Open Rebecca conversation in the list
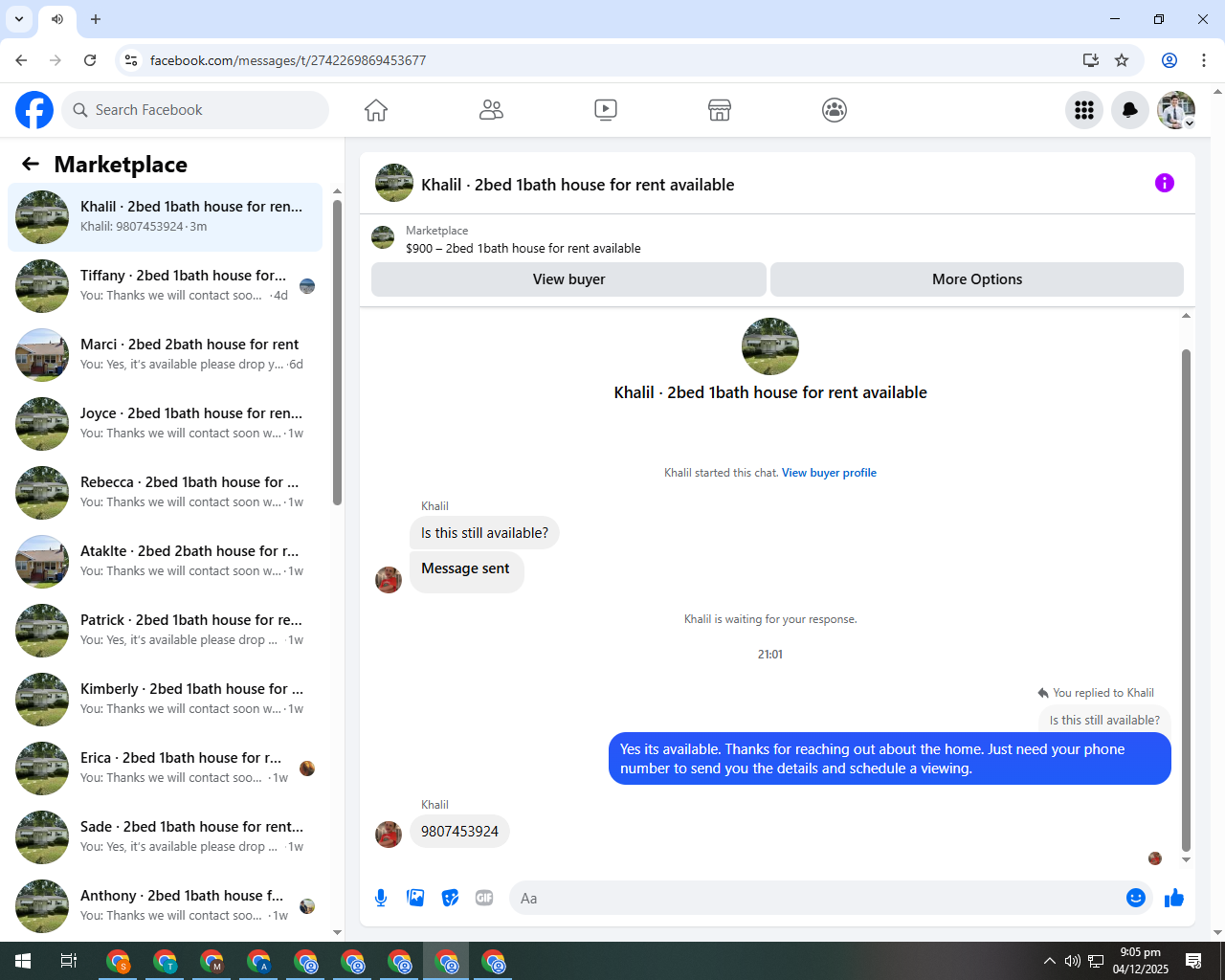 165,493
